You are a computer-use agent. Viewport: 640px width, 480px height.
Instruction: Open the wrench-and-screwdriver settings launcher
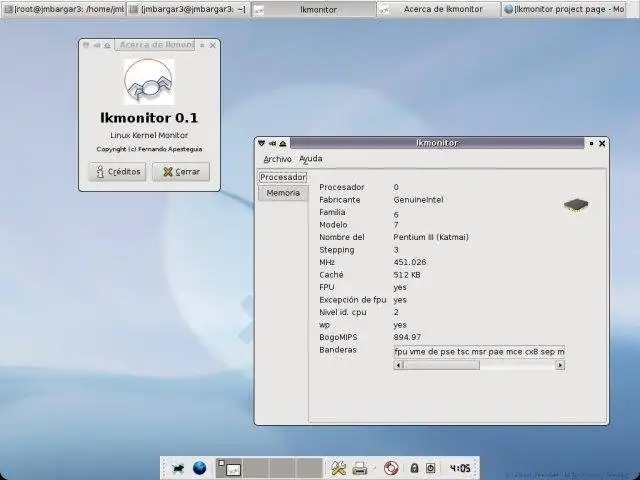[x=338, y=468]
